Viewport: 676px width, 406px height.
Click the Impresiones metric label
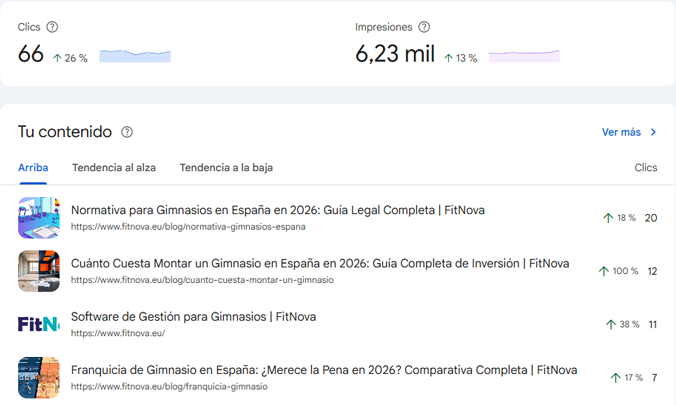[384, 27]
